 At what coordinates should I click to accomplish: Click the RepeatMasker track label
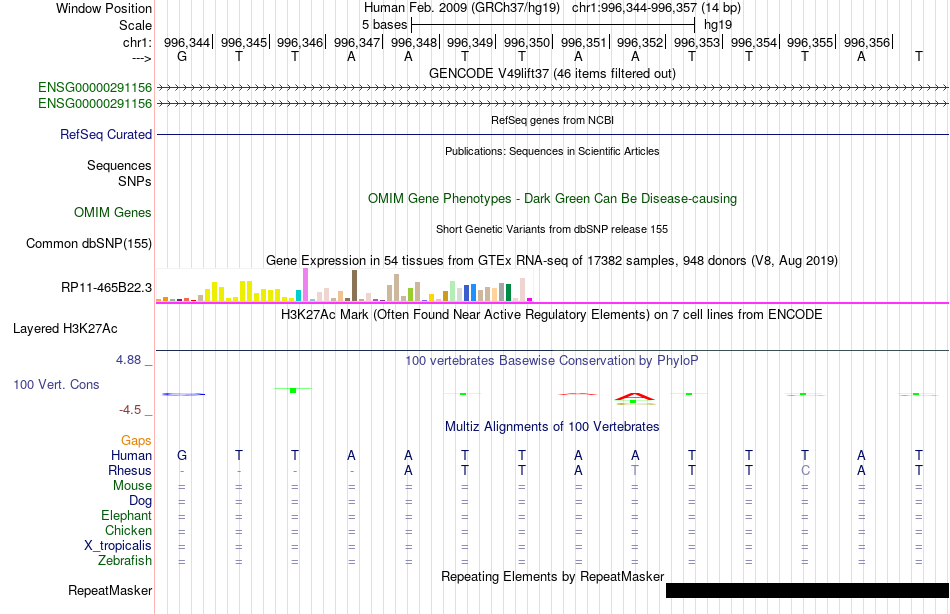pos(110,590)
